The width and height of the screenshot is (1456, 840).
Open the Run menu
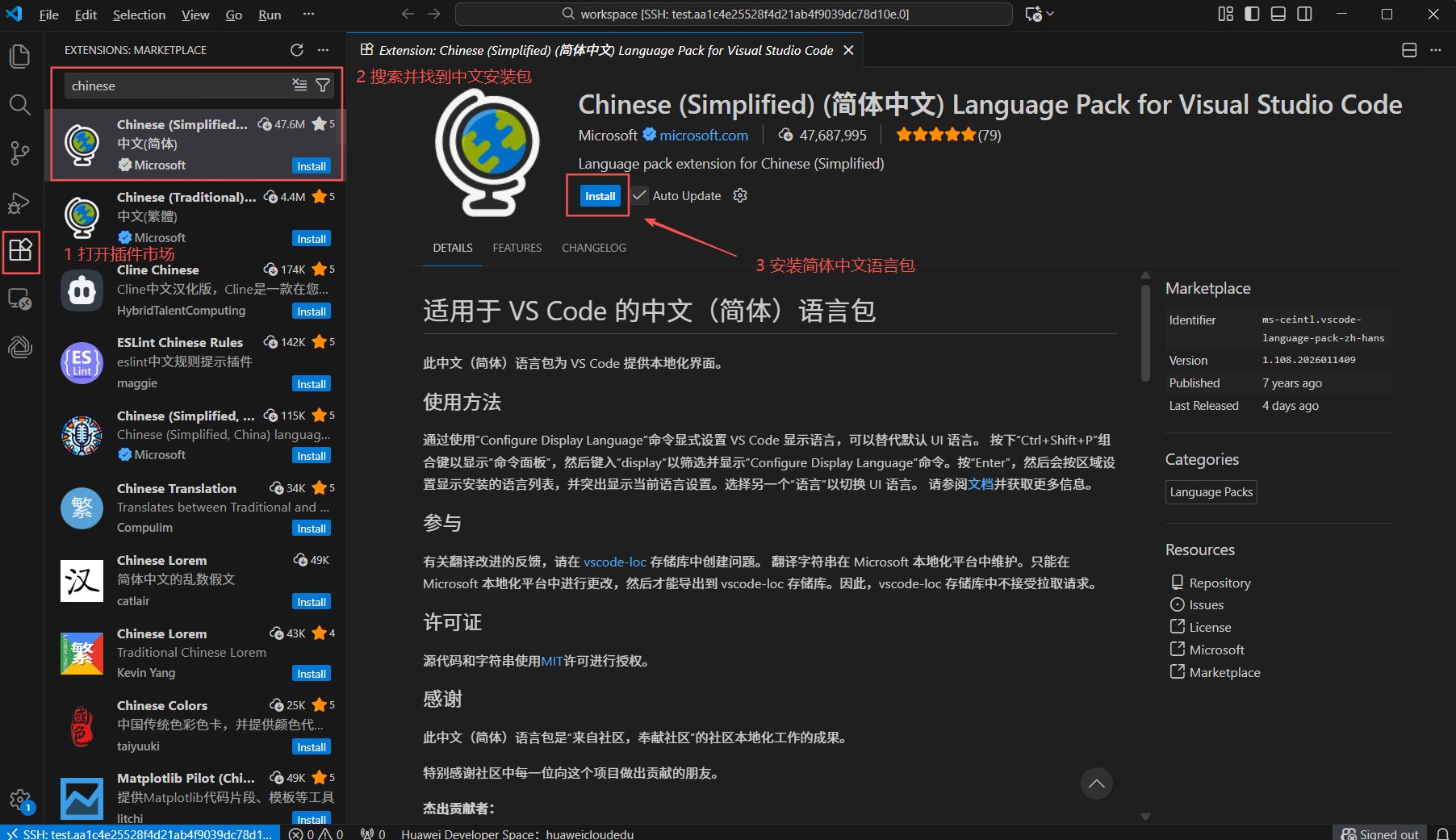[x=270, y=15]
